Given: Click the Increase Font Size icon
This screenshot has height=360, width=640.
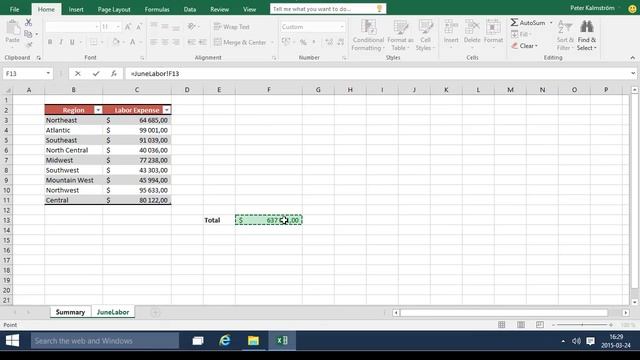Looking at the screenshot, I should [128, 27].
